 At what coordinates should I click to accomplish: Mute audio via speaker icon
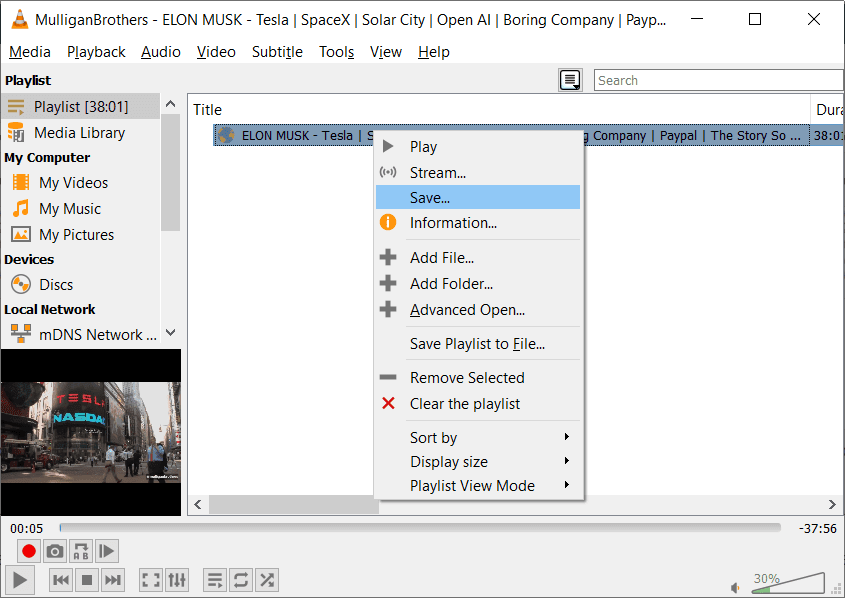point(736,587)
